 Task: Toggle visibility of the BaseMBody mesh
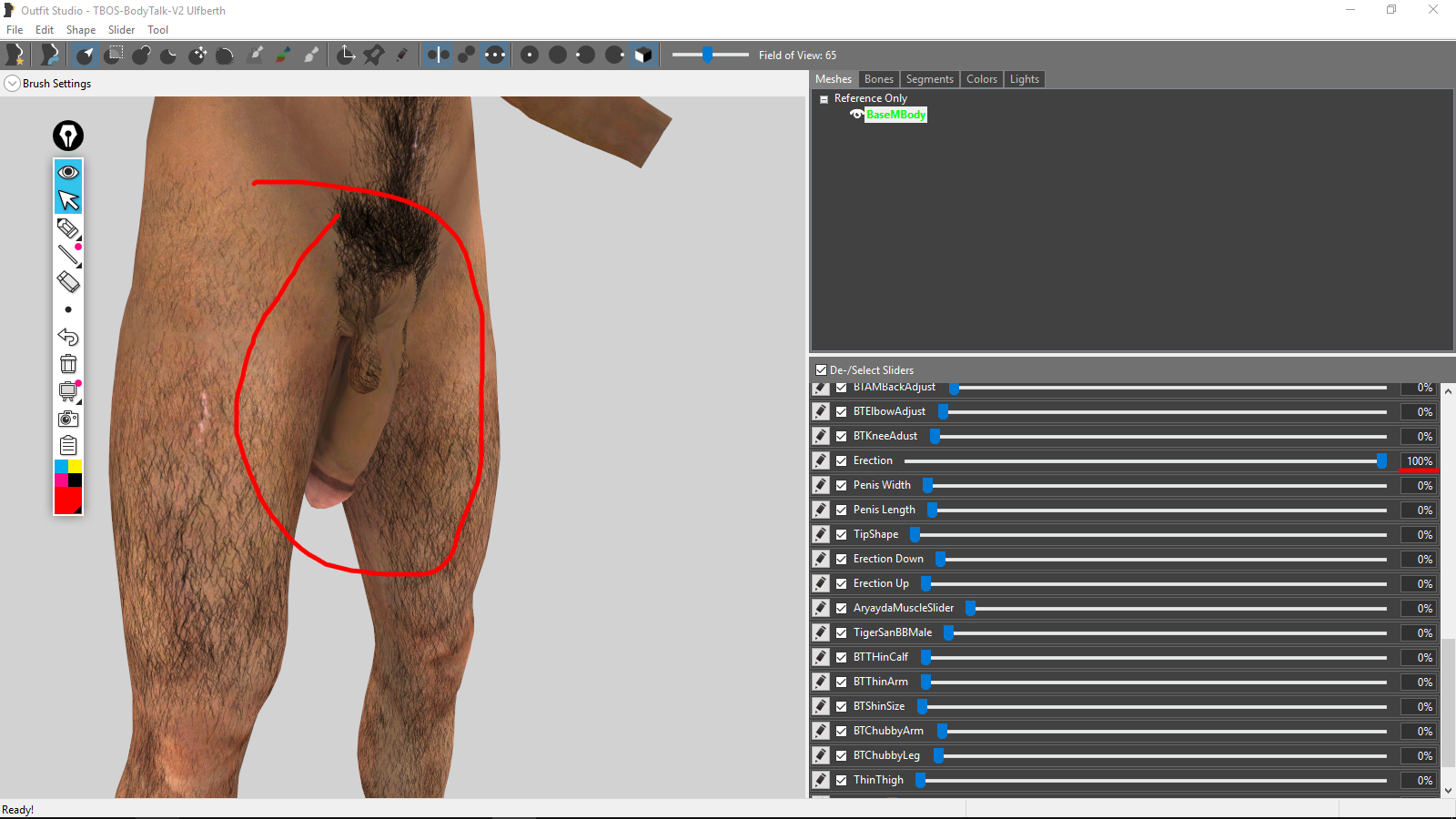click(x=856, y=115)
